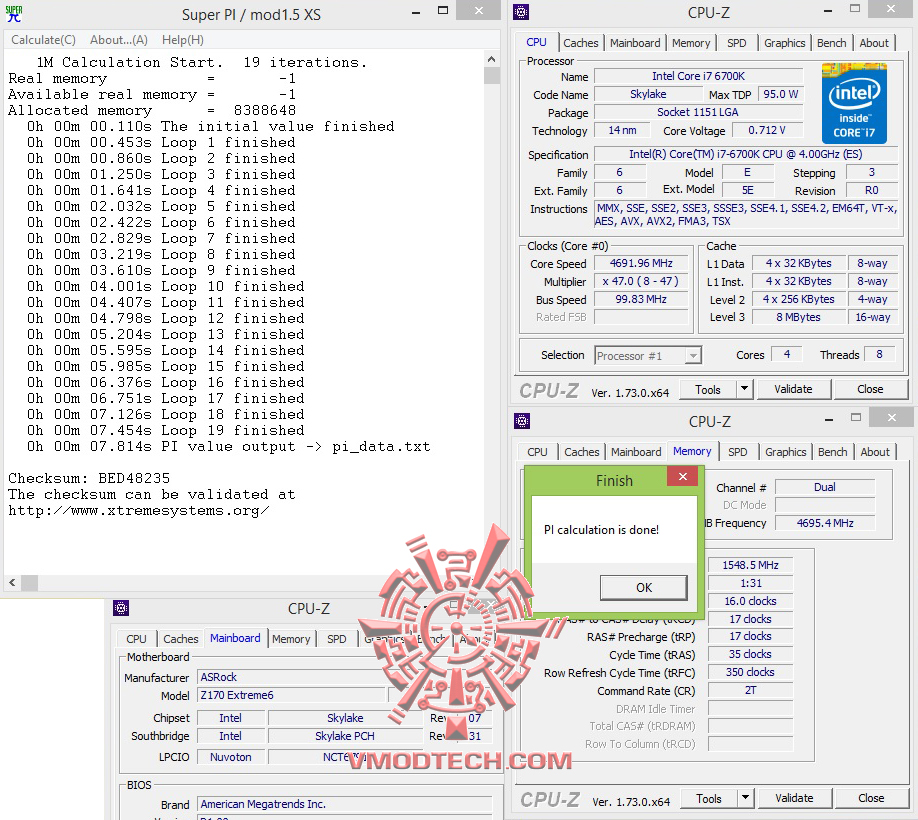918x820 pixels.
Task: Click the Multiplier value x 47.0
Action: click(641, 282)
